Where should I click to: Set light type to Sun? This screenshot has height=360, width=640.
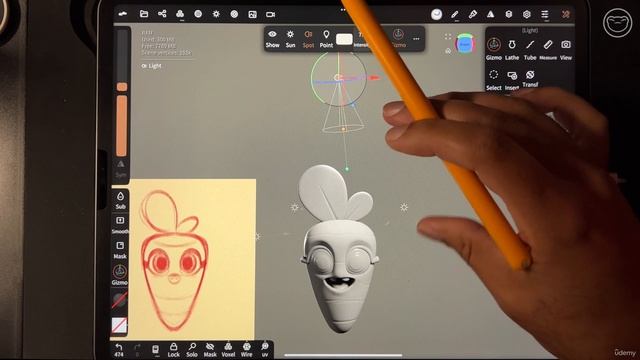coord(290,39)
